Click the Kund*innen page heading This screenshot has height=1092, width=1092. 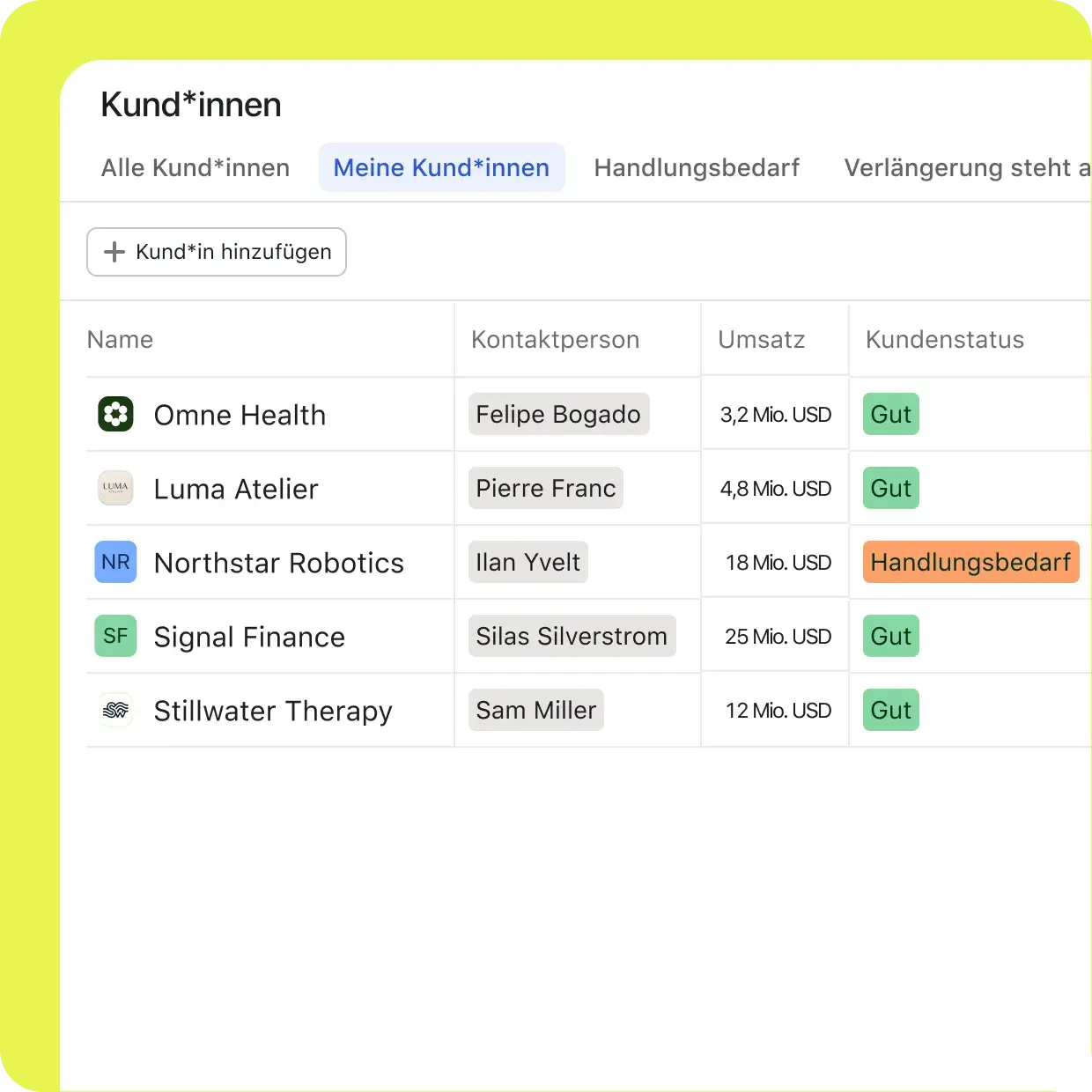coord(191,105)
